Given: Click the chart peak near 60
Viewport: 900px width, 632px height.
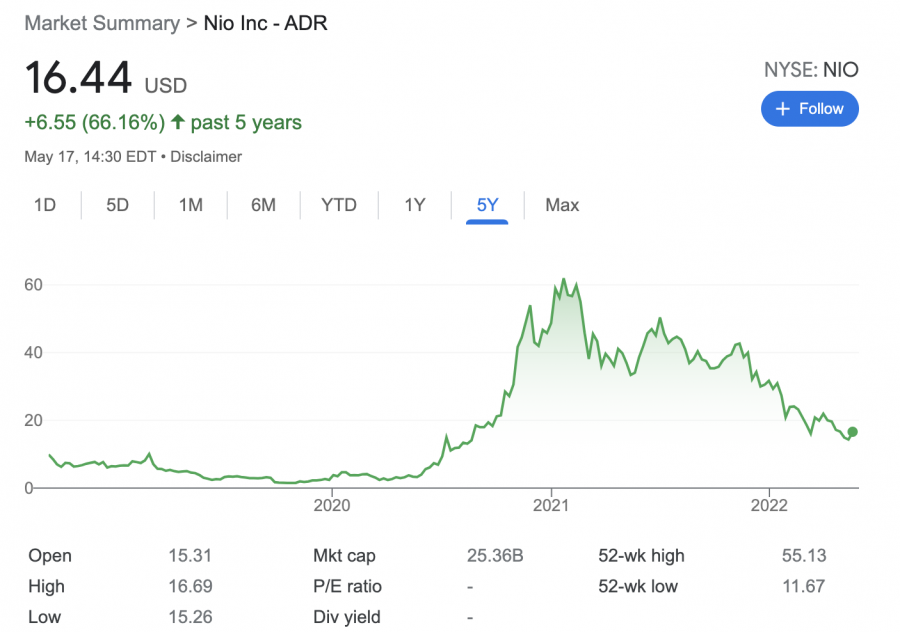Looking at the screenshot, I should coord(564,280).
